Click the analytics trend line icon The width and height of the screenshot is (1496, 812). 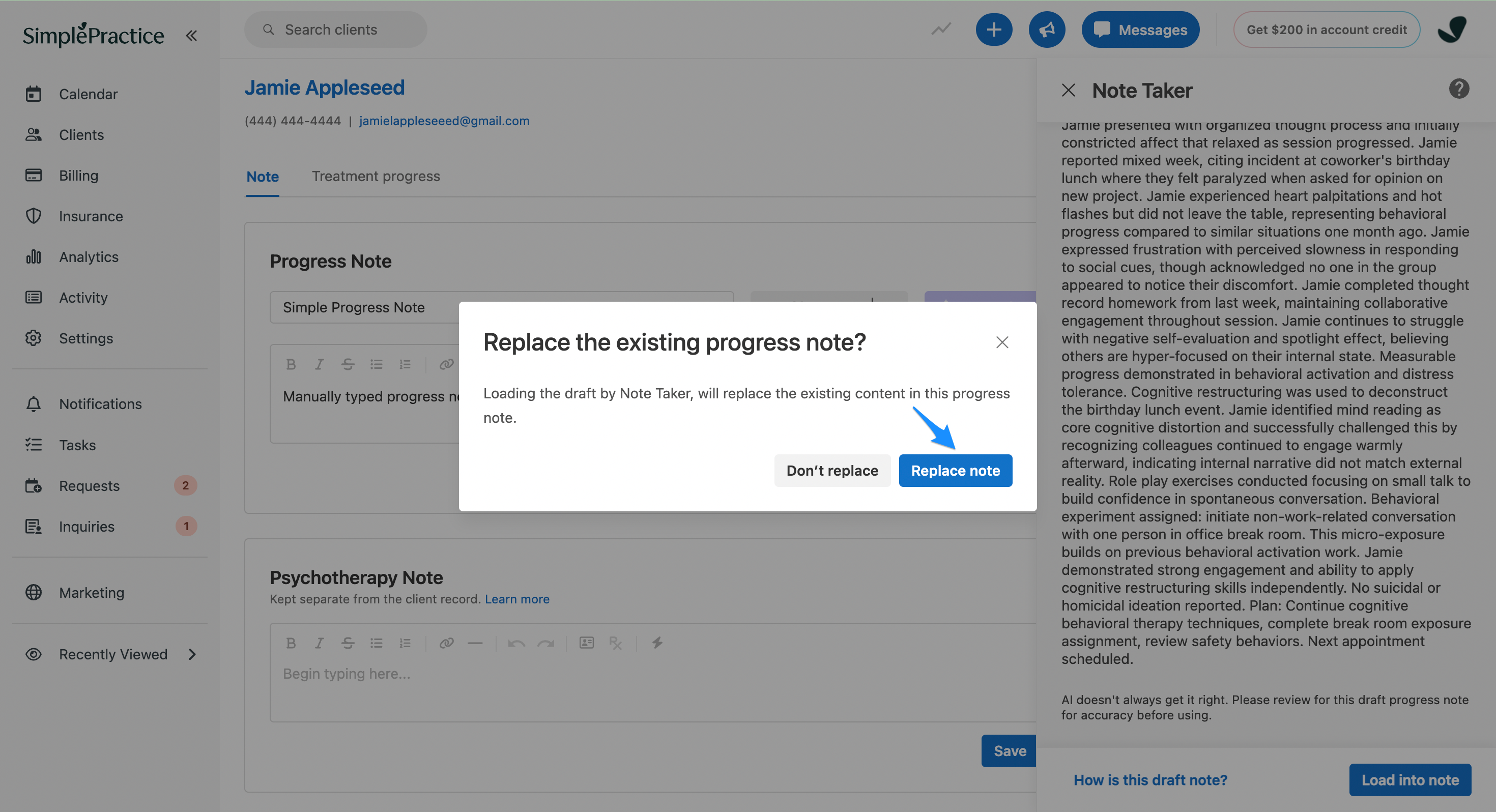point(941,29)
